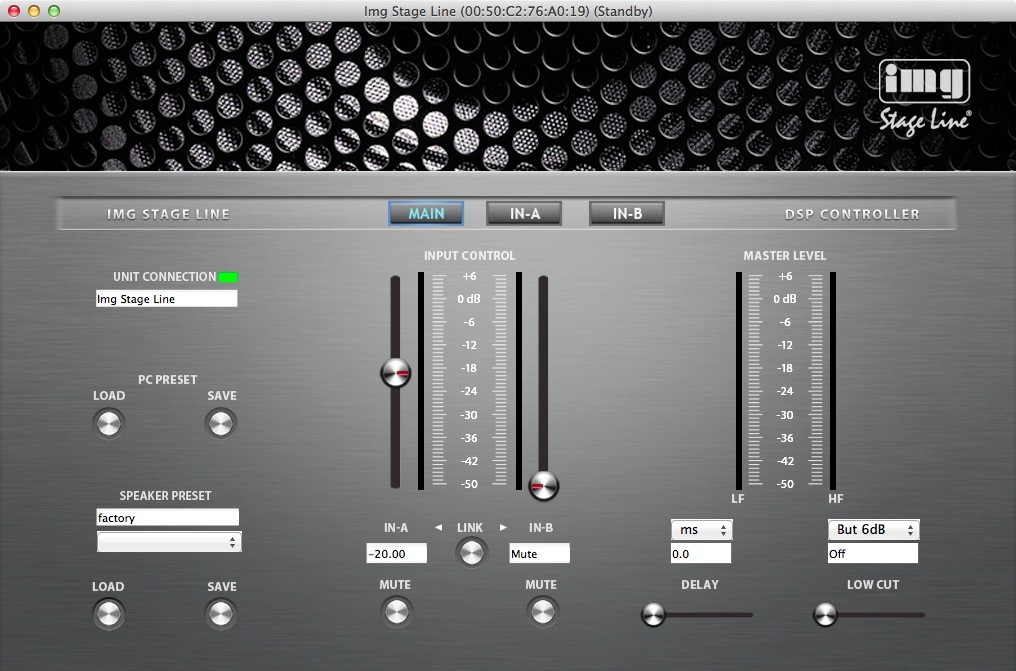Screen dimensions: 1016x671
Task: Click the low cut value field showing Off
Action: point(873,554)
